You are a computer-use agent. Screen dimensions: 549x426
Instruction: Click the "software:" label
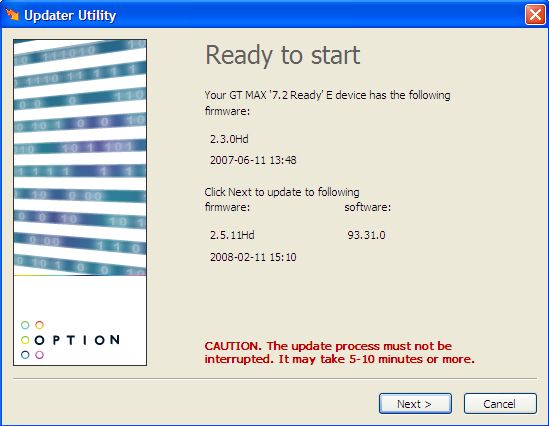[367, 207]
